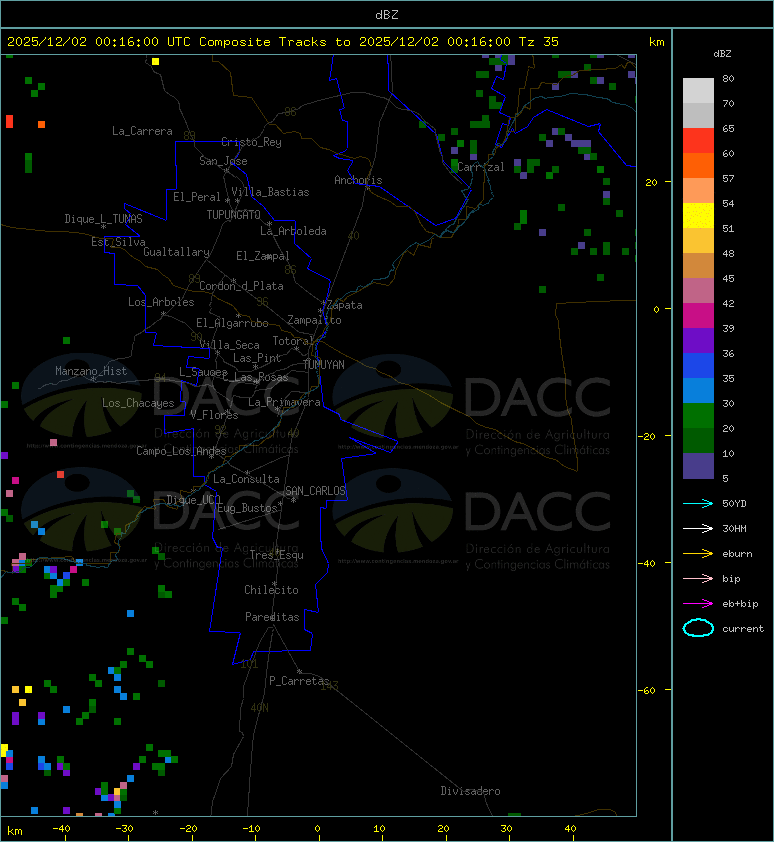Click the magenta eb+bip arrow icon
This screenshot has height=842, width=774.
point(698,604)
